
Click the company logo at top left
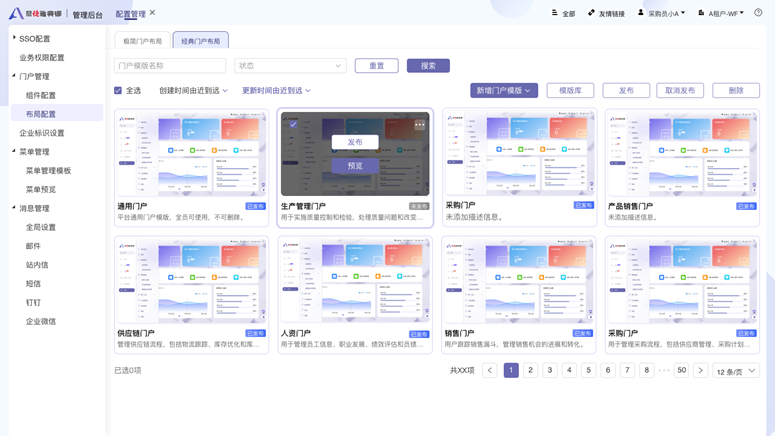(36, 13)
